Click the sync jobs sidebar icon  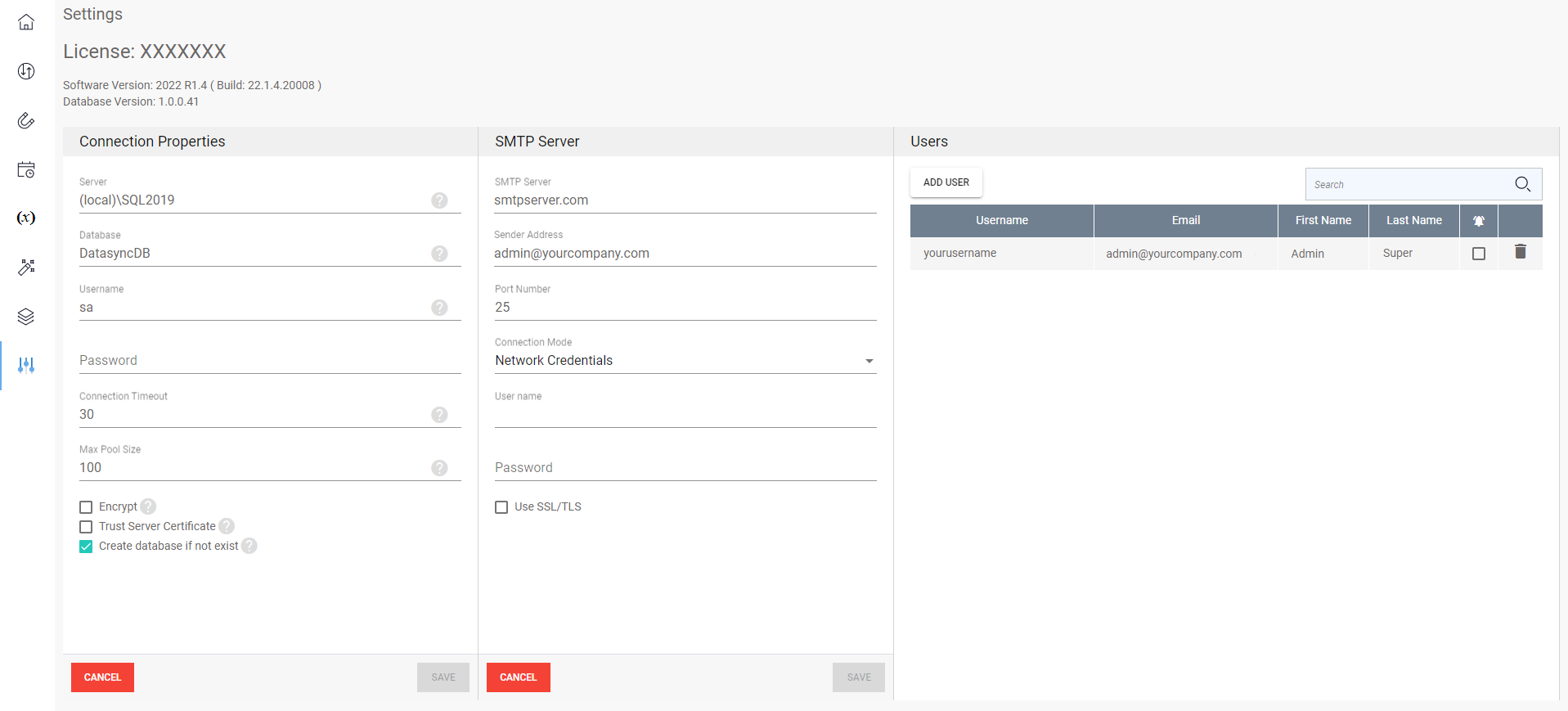26,71
